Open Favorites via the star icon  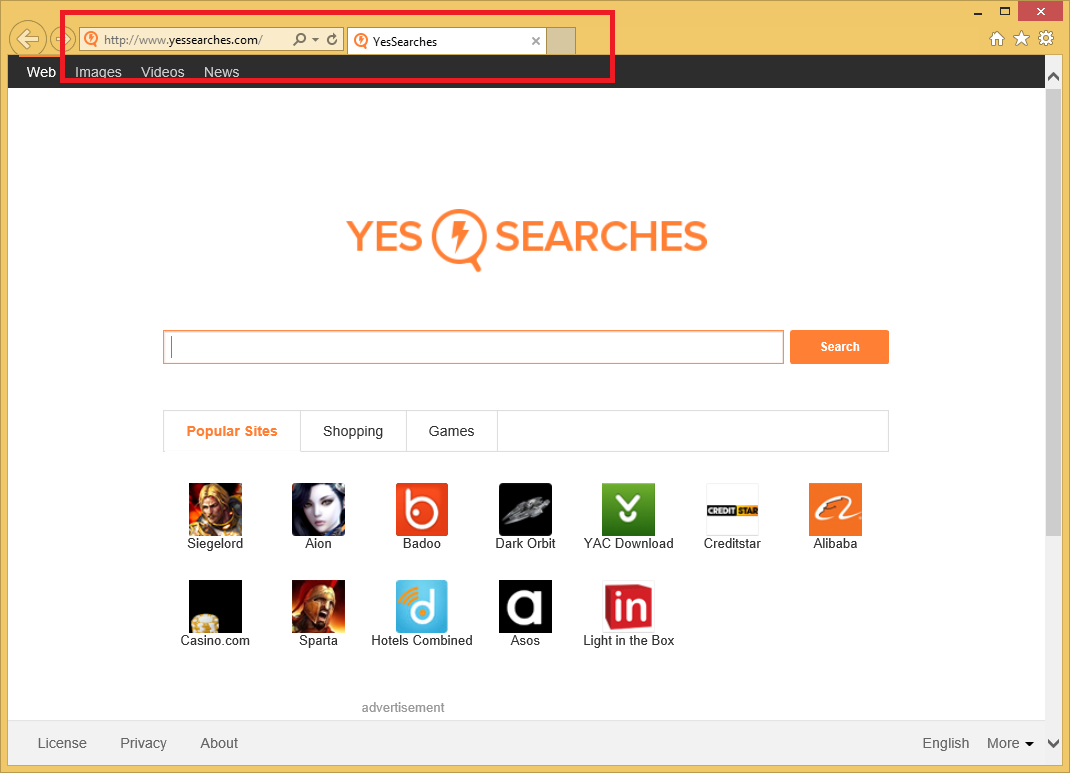pos(1021,38)
